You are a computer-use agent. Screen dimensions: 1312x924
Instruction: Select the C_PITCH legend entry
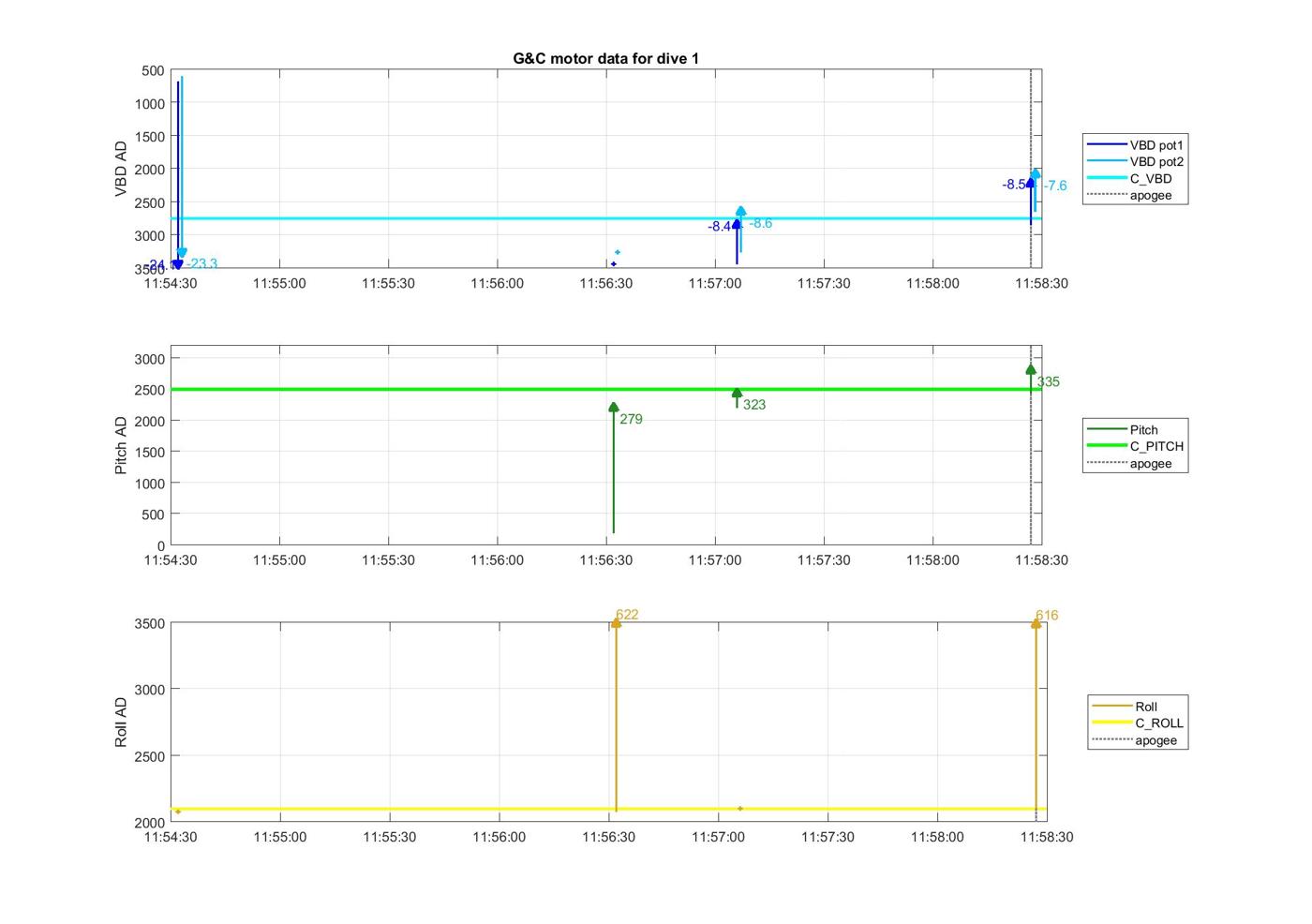click(1135, 447)
